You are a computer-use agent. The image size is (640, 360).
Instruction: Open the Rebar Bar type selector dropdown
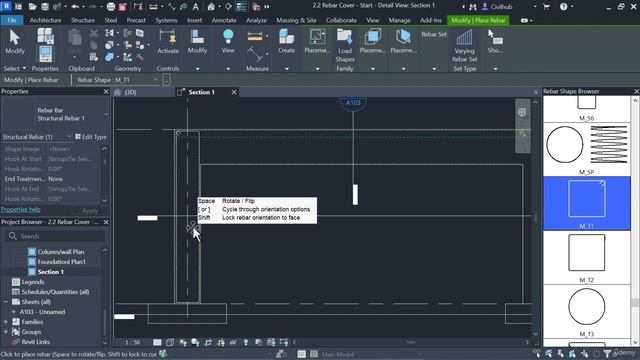pyautogui.click(x=106, y=114)
